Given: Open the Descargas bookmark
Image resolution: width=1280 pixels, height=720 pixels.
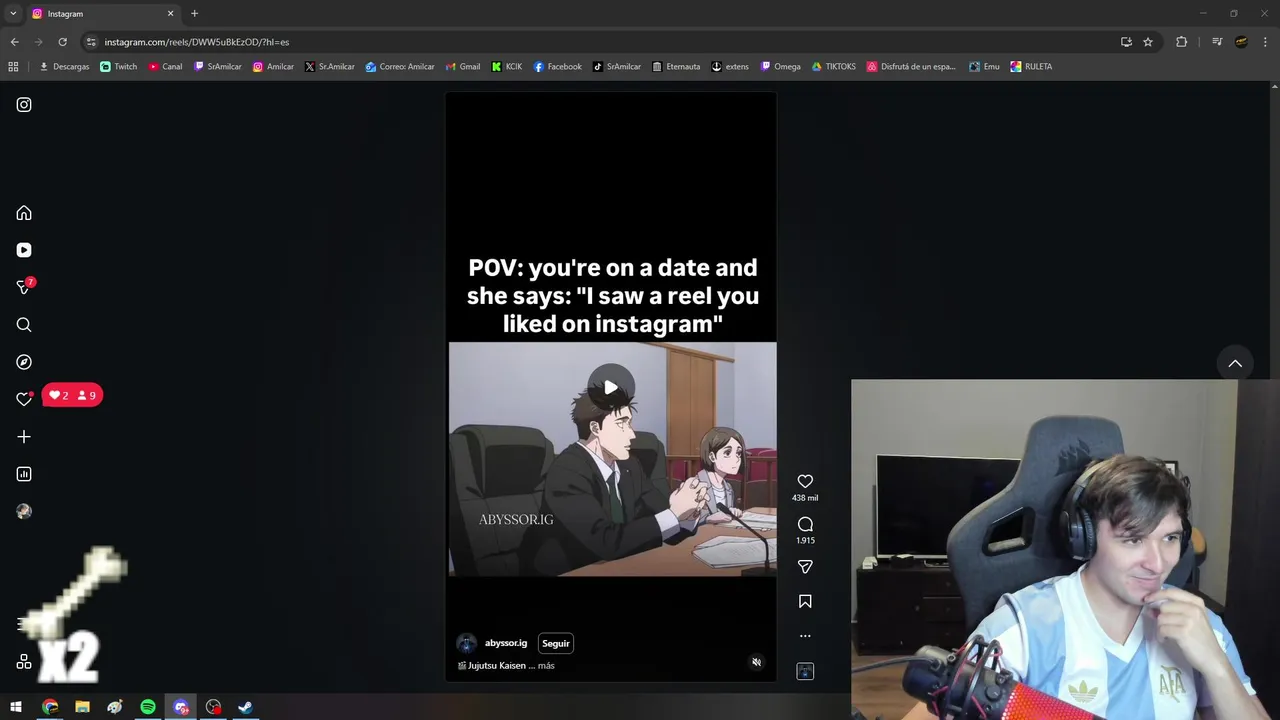Looking at the screenshot, I should [x=64, y=67].
